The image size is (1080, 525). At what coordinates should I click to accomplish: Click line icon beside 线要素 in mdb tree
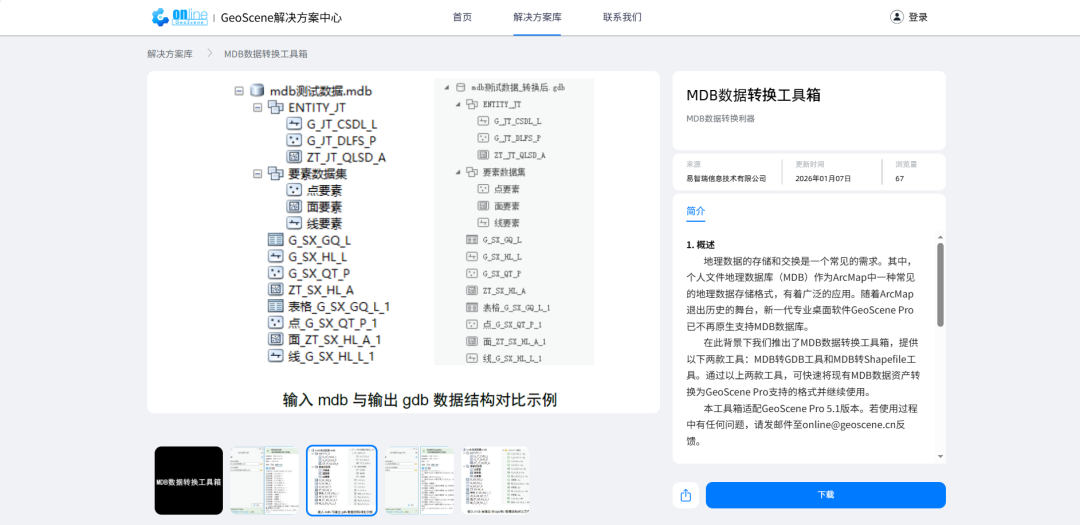click(294, 223)
